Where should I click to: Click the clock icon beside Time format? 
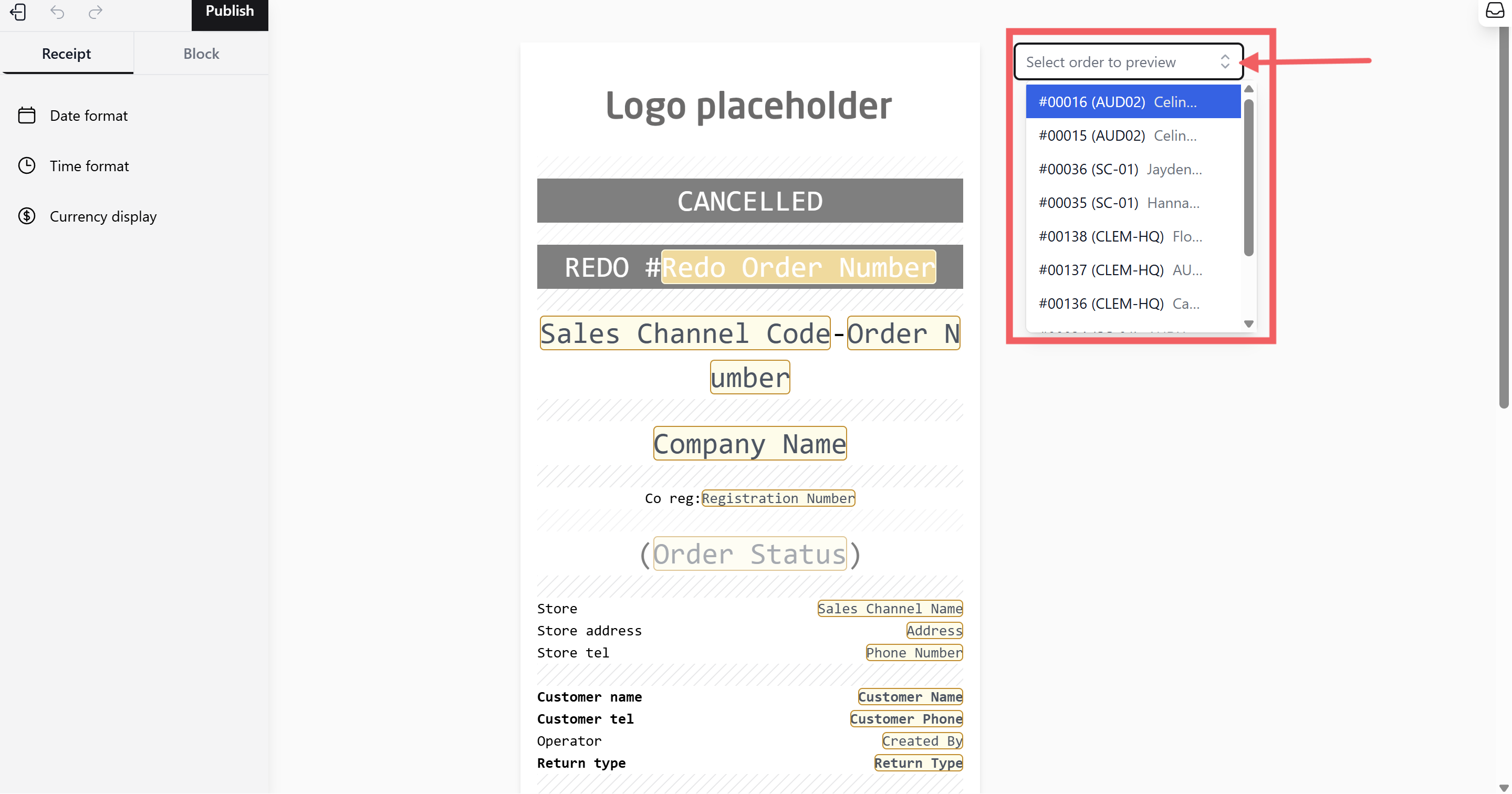point(26,166)
